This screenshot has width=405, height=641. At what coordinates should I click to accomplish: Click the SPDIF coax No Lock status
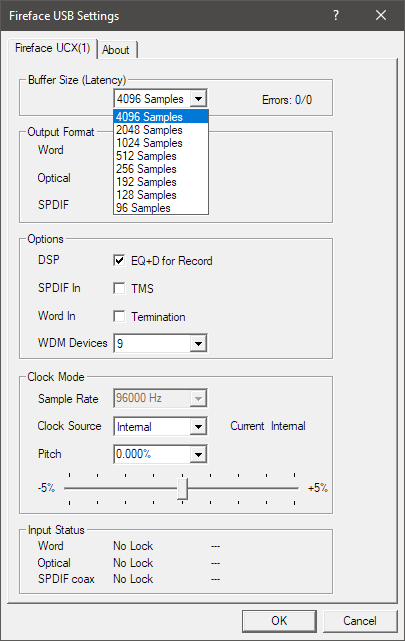133,579
